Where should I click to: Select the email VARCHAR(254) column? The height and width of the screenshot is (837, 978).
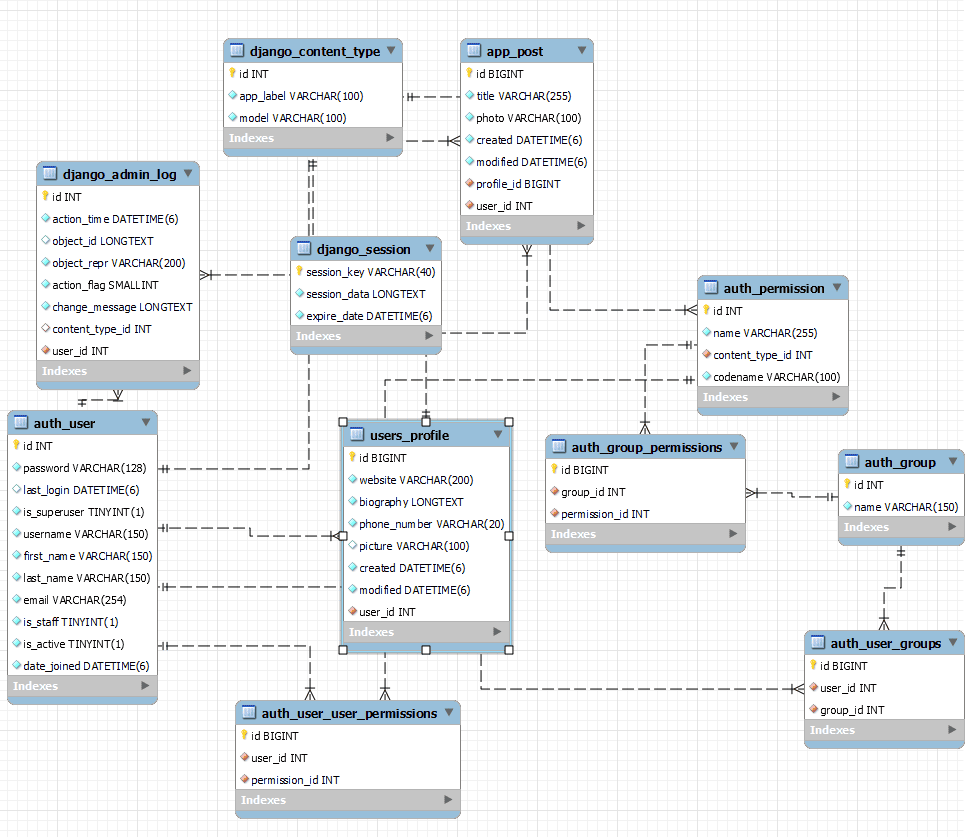(77, 600)
